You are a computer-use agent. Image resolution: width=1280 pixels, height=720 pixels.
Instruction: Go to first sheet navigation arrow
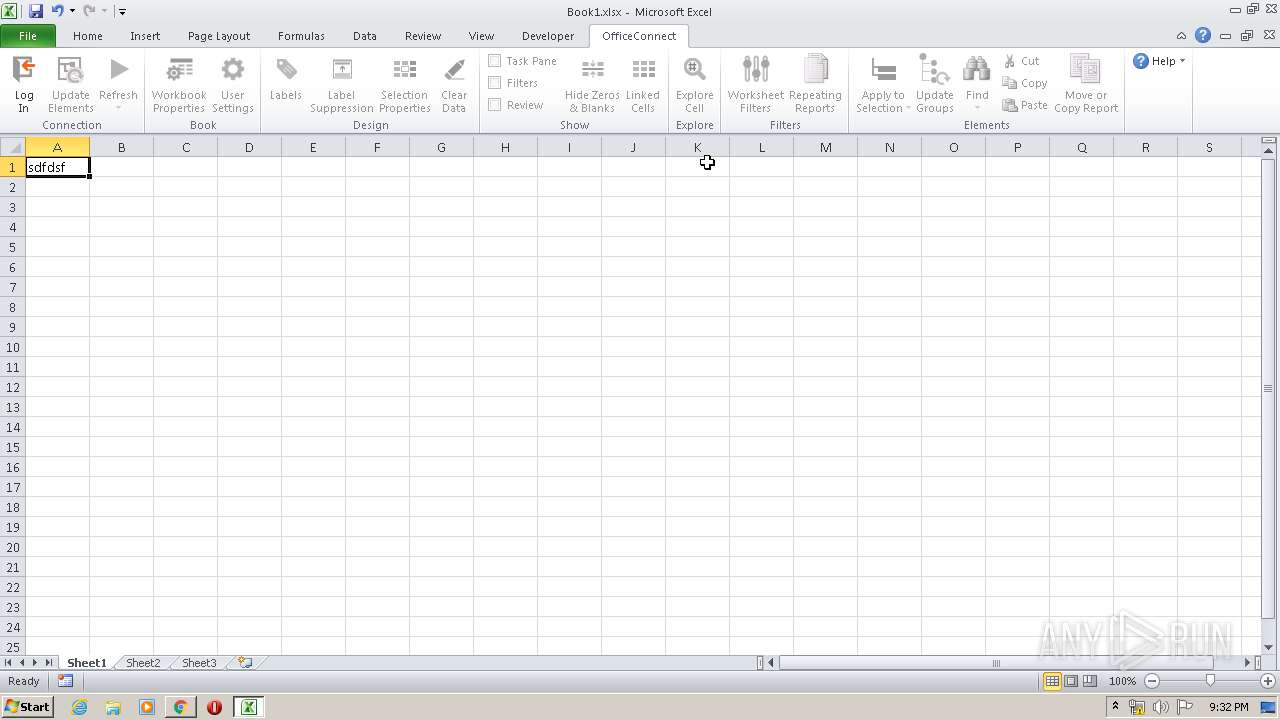(9, 663)
